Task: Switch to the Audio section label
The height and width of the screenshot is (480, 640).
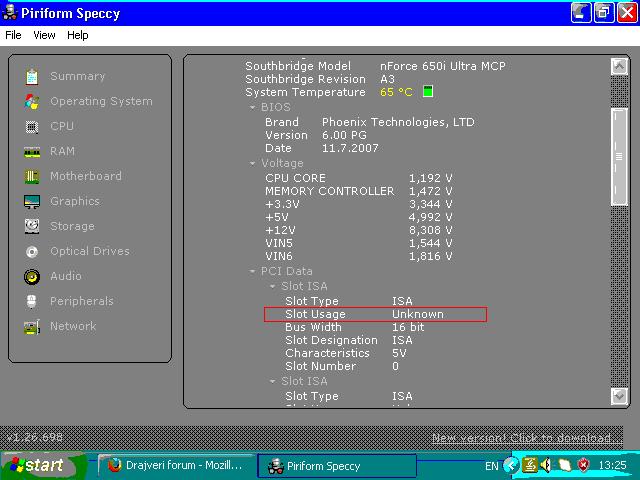Action: tap(66, 276)
